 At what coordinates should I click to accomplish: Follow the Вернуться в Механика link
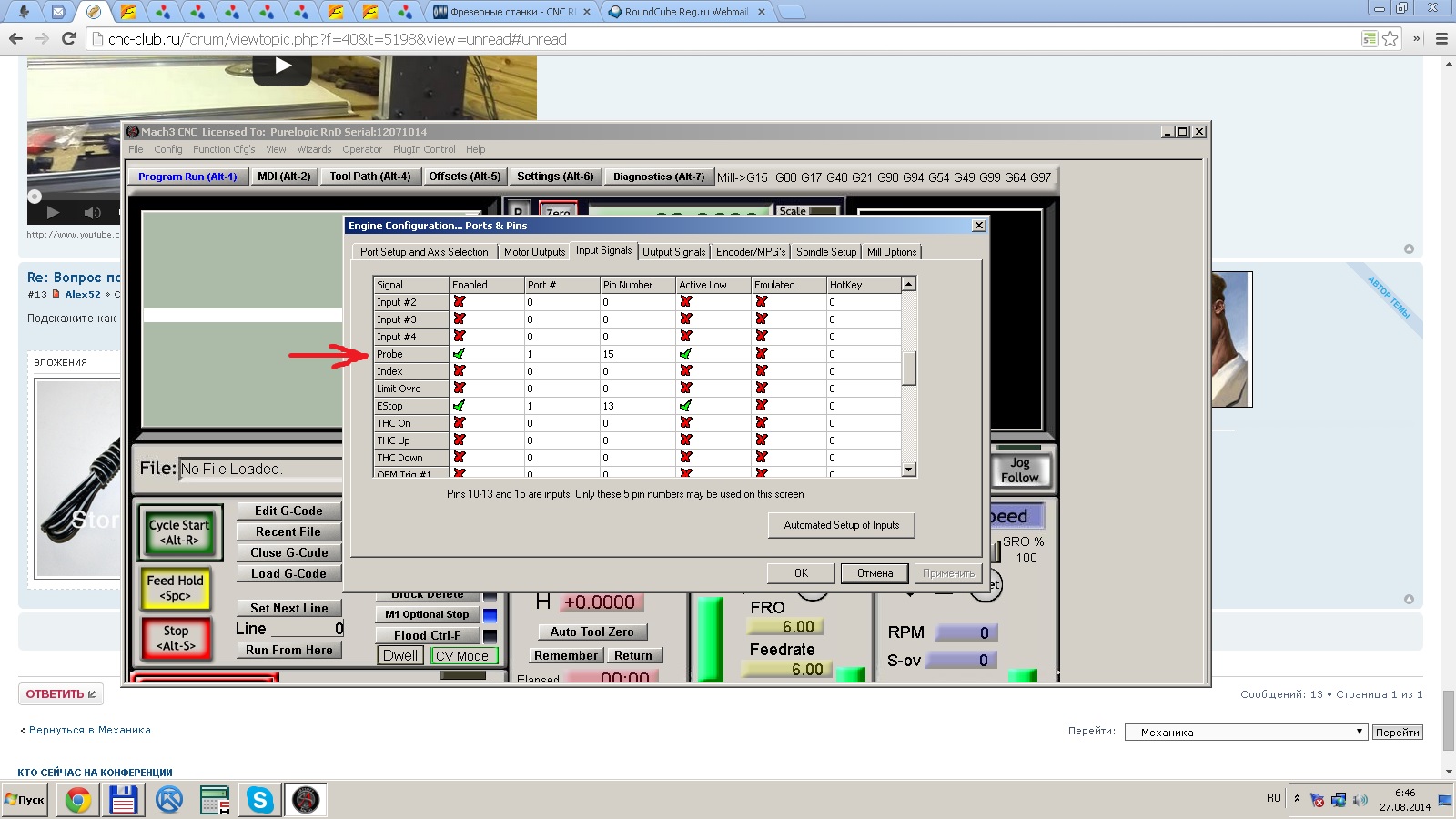[89, 730]
